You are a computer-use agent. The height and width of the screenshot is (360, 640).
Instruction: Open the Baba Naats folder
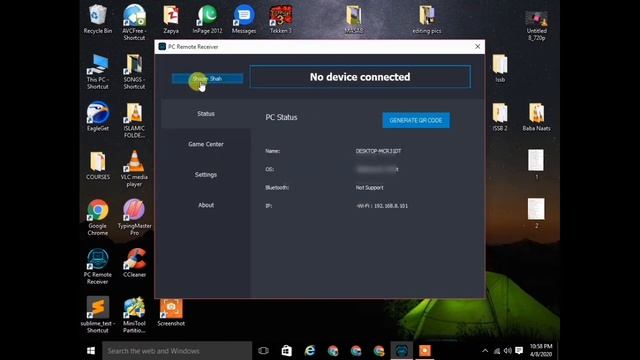pyautogui.click(x=536, y=116)
